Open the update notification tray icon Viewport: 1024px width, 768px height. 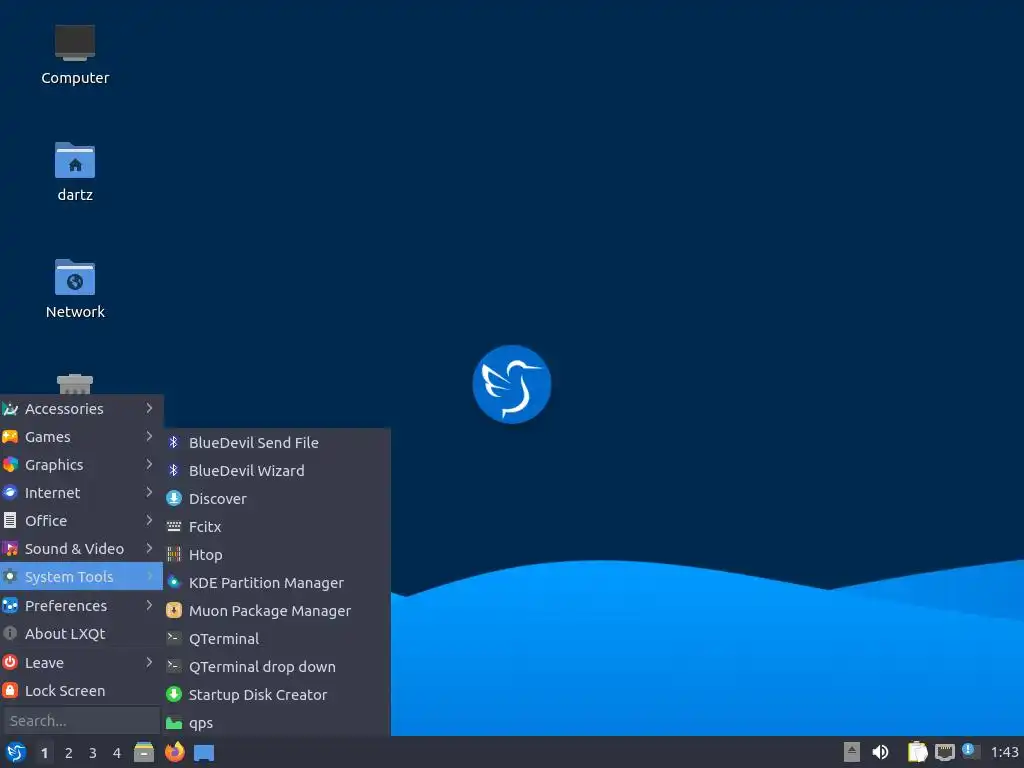coord(971,752)
